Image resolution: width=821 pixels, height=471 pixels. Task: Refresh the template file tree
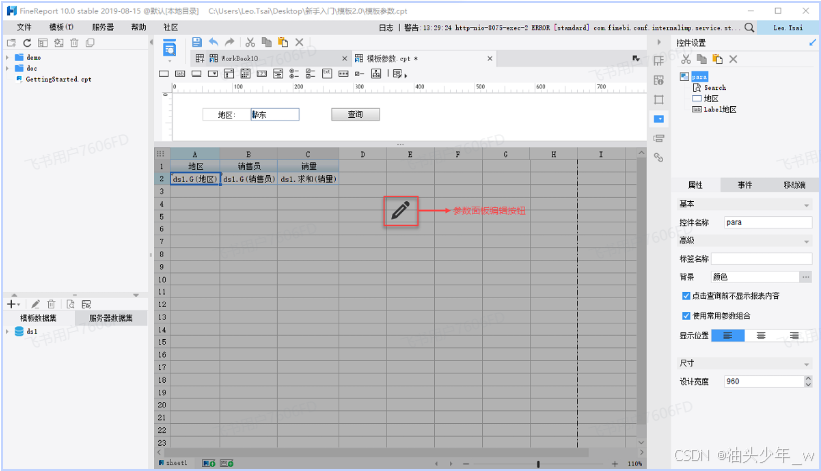(27, 43)
